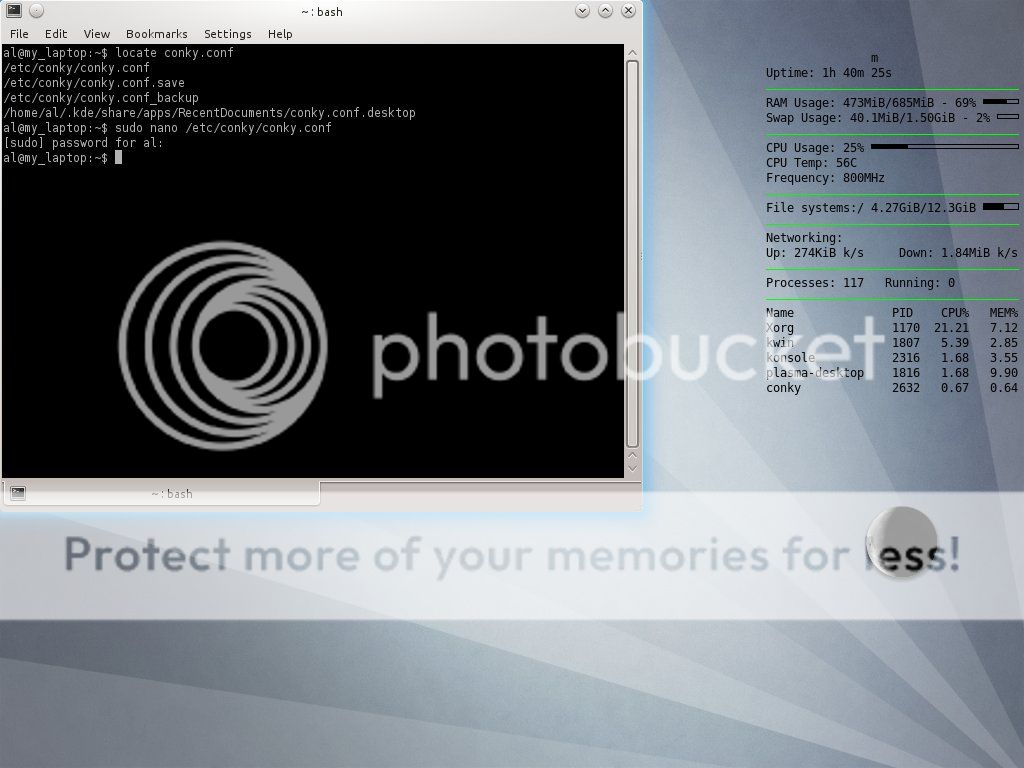1024x768 pixels.
Task: Click the terminal icon on the bash tab
Action: (17, 492)
